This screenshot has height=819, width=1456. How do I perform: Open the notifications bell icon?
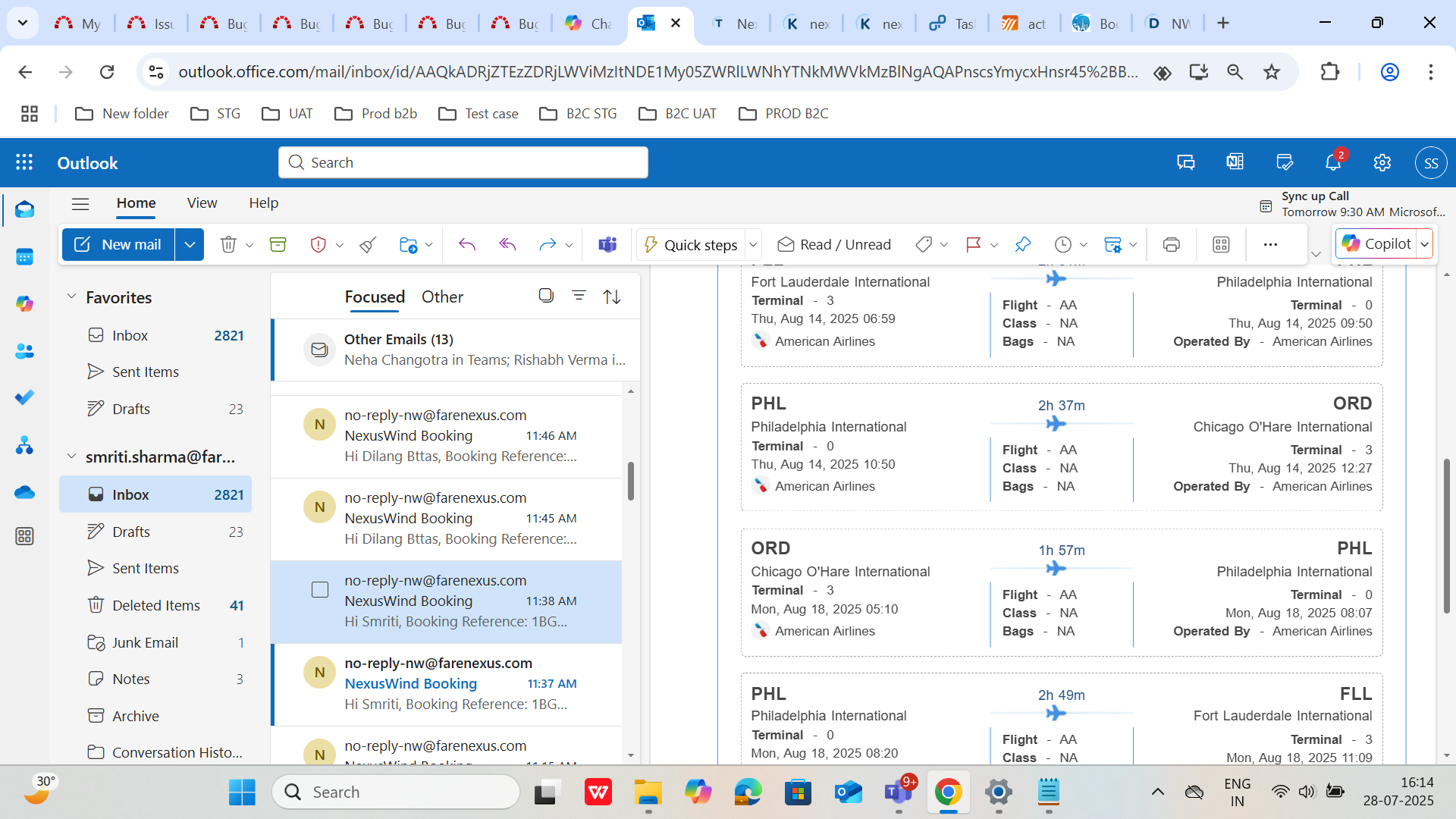point(1333,162)
